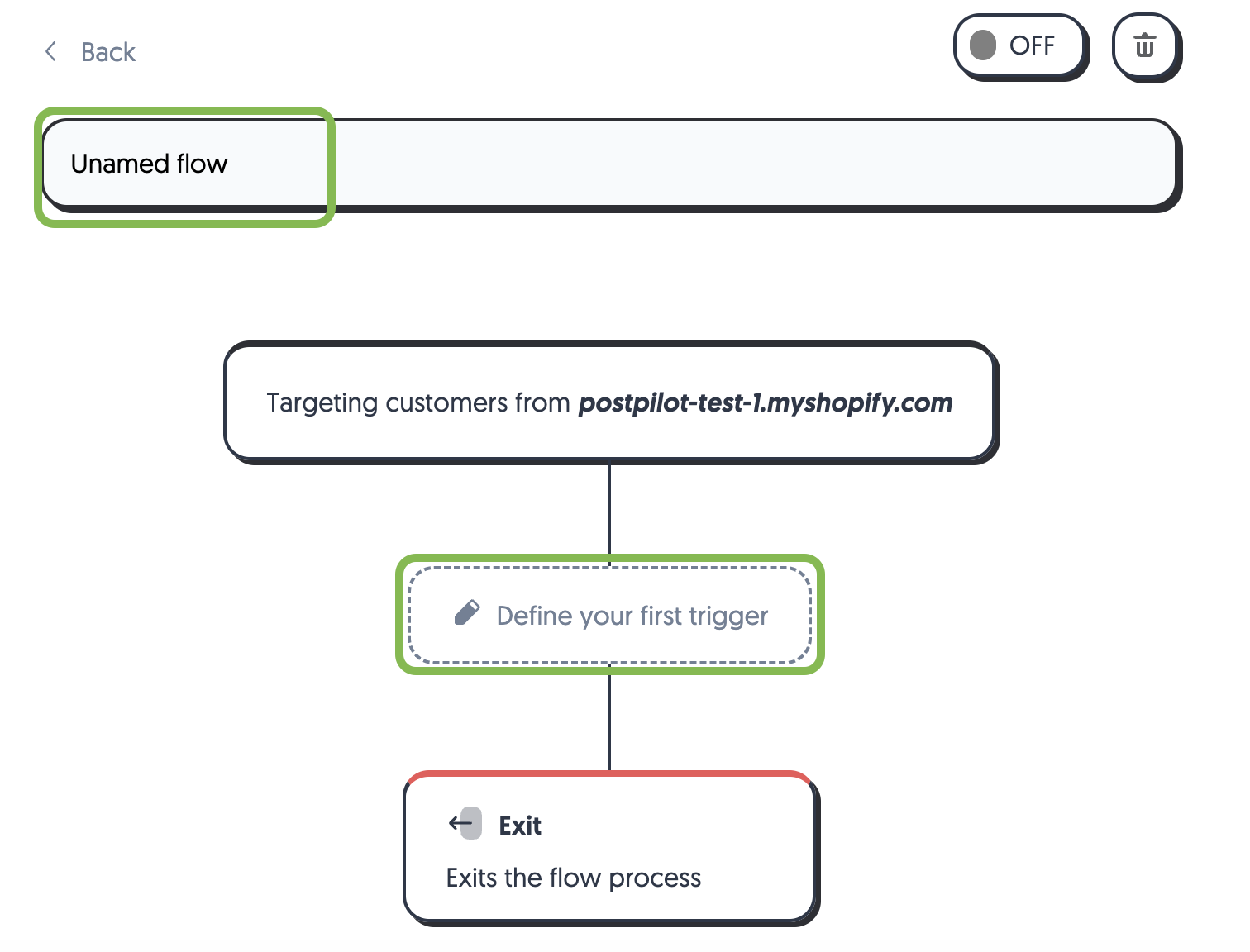Select the Exit step in the flow
Image resolution: width=1250 pixels, height=952 pixels.
click(610, 847)
